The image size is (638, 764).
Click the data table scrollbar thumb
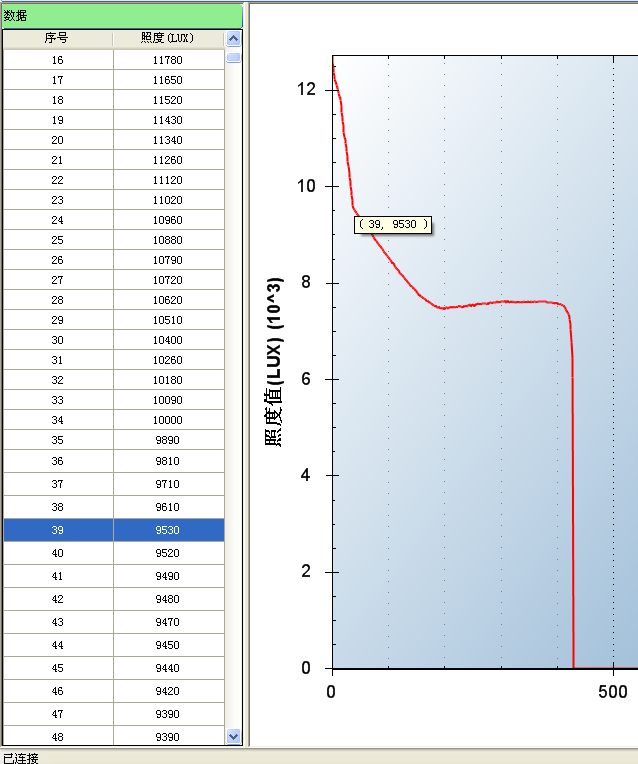pyautogui.click(x=233, y=57)
